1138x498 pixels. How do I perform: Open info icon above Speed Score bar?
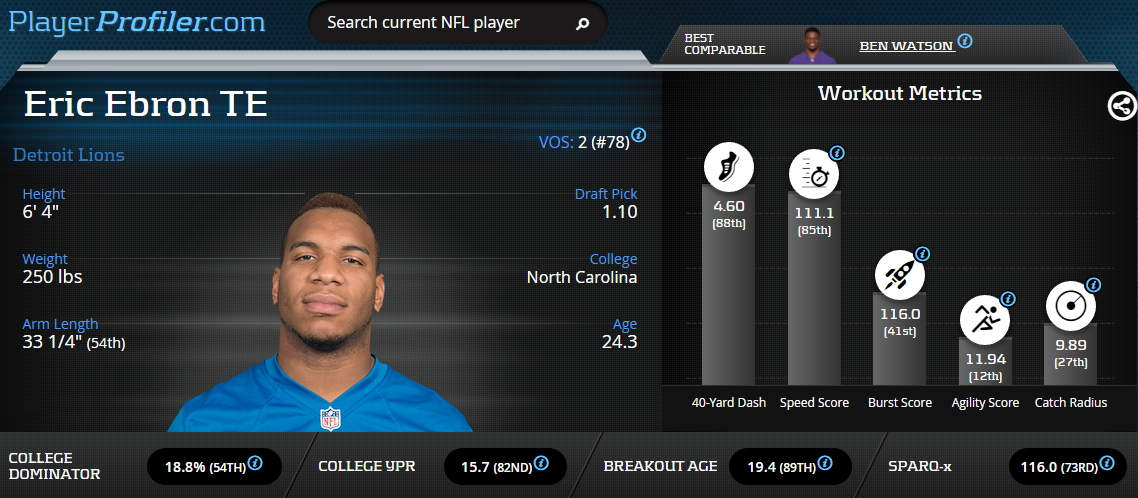[x=837, y=153]
